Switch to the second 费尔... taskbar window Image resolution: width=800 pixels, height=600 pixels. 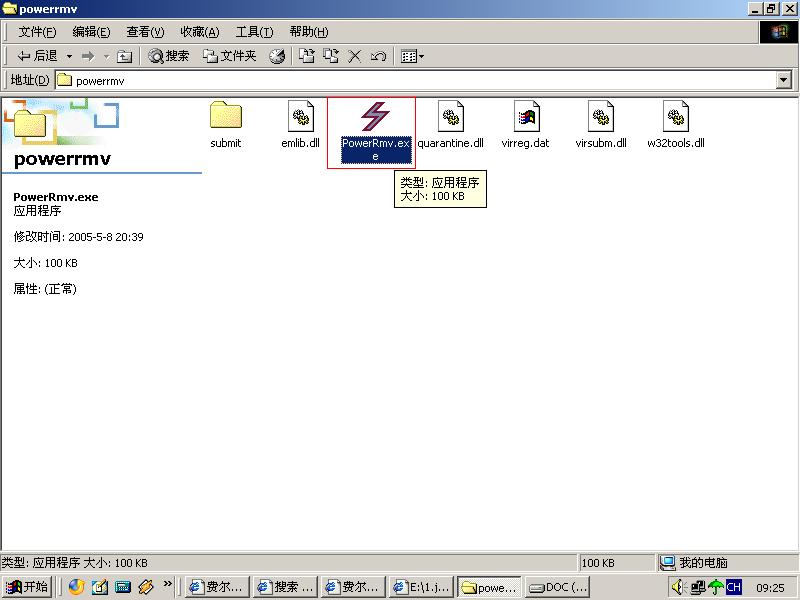(x=353, y=587)
